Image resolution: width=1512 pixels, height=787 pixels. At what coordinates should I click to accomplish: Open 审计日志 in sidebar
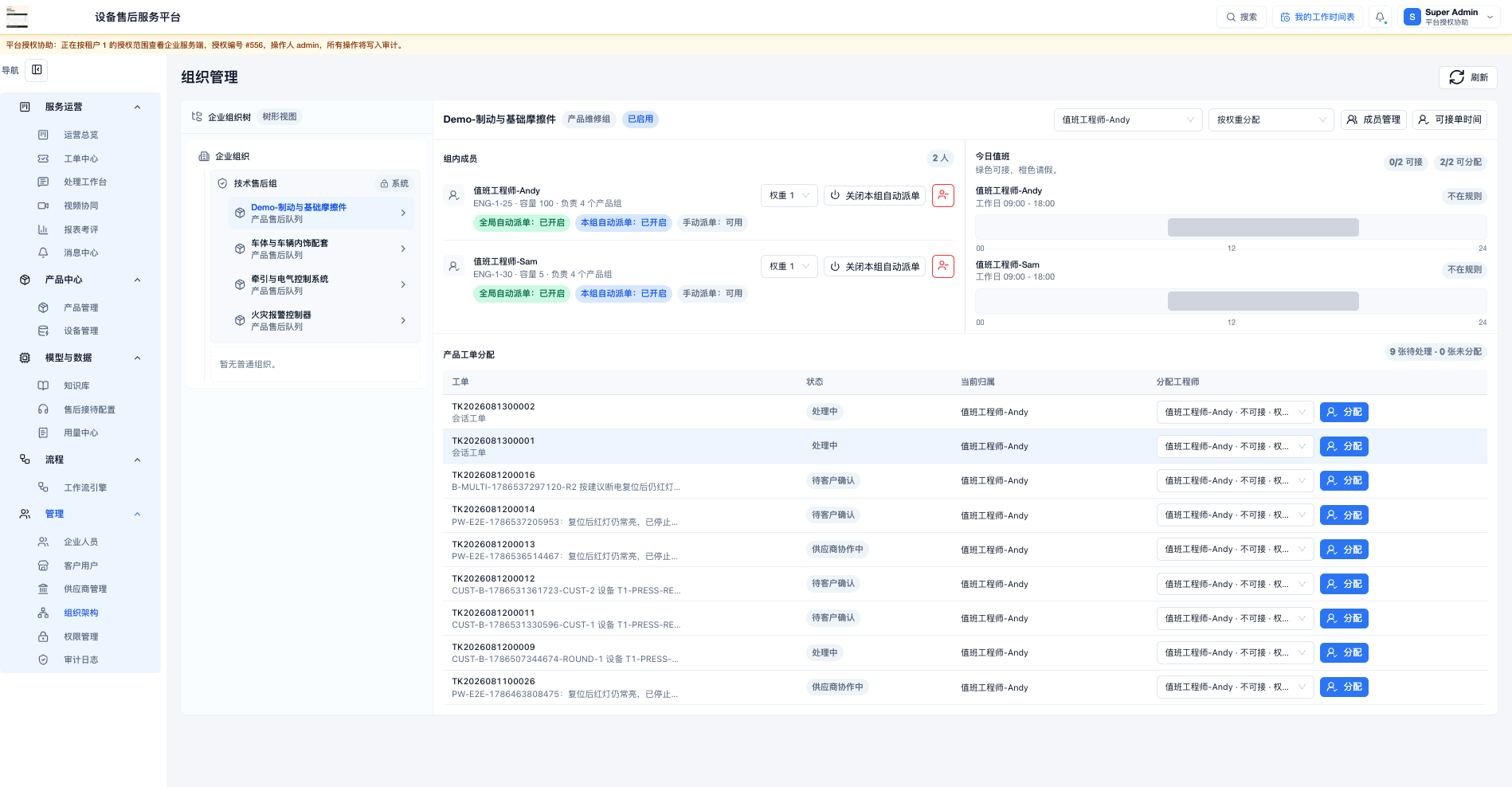pyautogui.click(x=81, y=660)
